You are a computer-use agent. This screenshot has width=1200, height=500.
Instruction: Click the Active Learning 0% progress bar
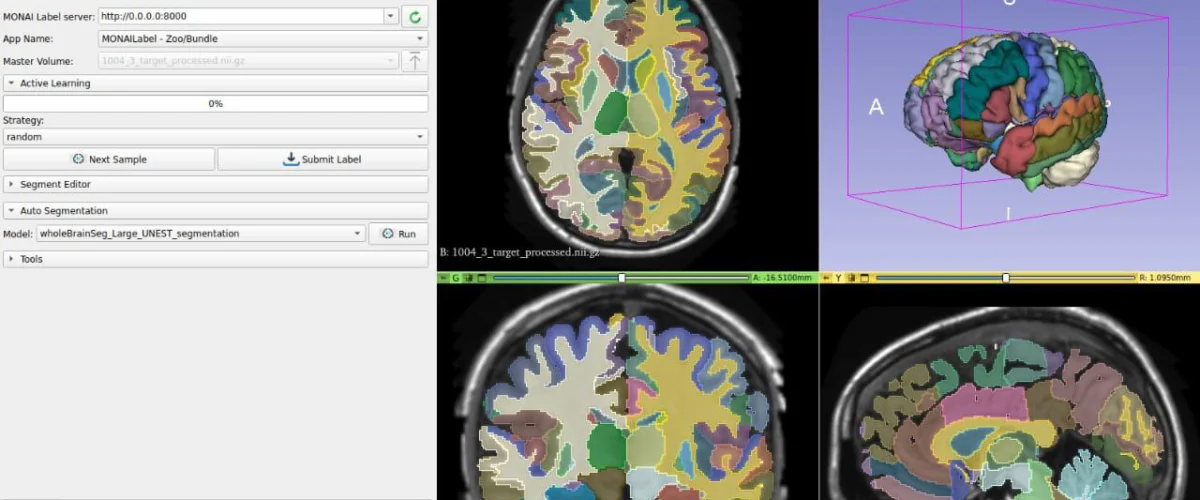coord(215,103)
